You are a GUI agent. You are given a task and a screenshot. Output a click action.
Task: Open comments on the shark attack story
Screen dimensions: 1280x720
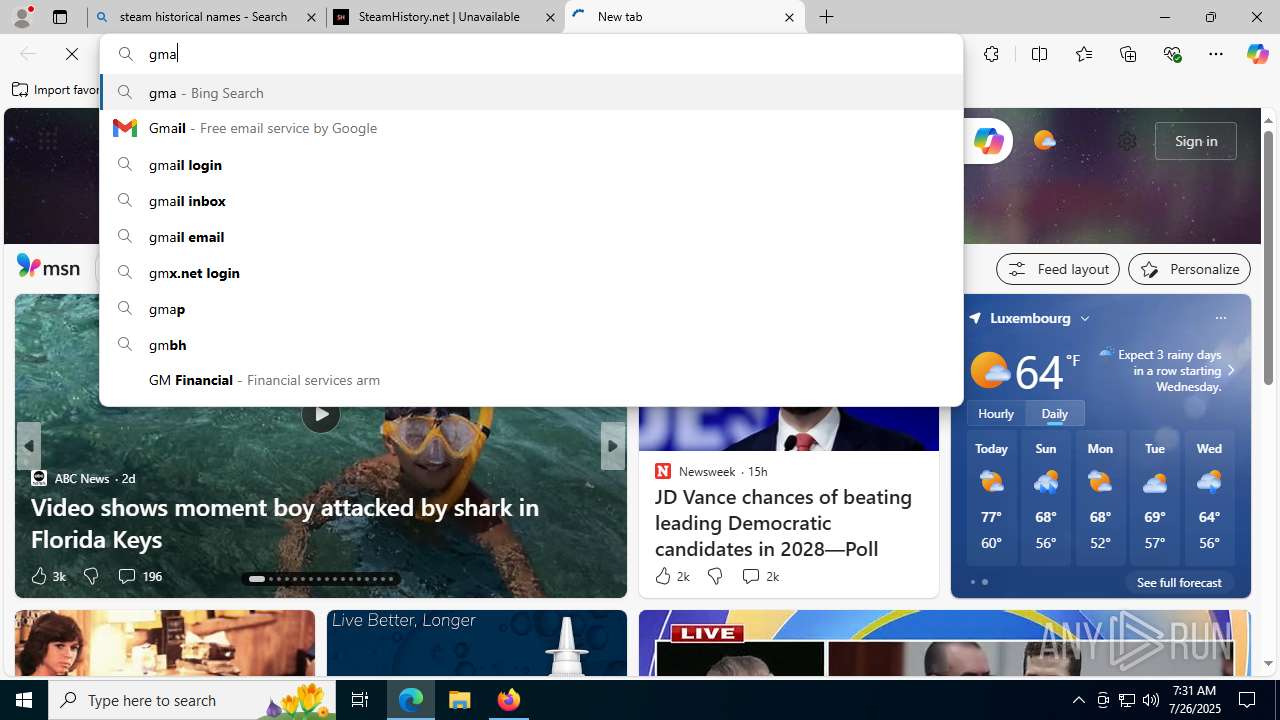pyautogui.click(x=139, y=576)
